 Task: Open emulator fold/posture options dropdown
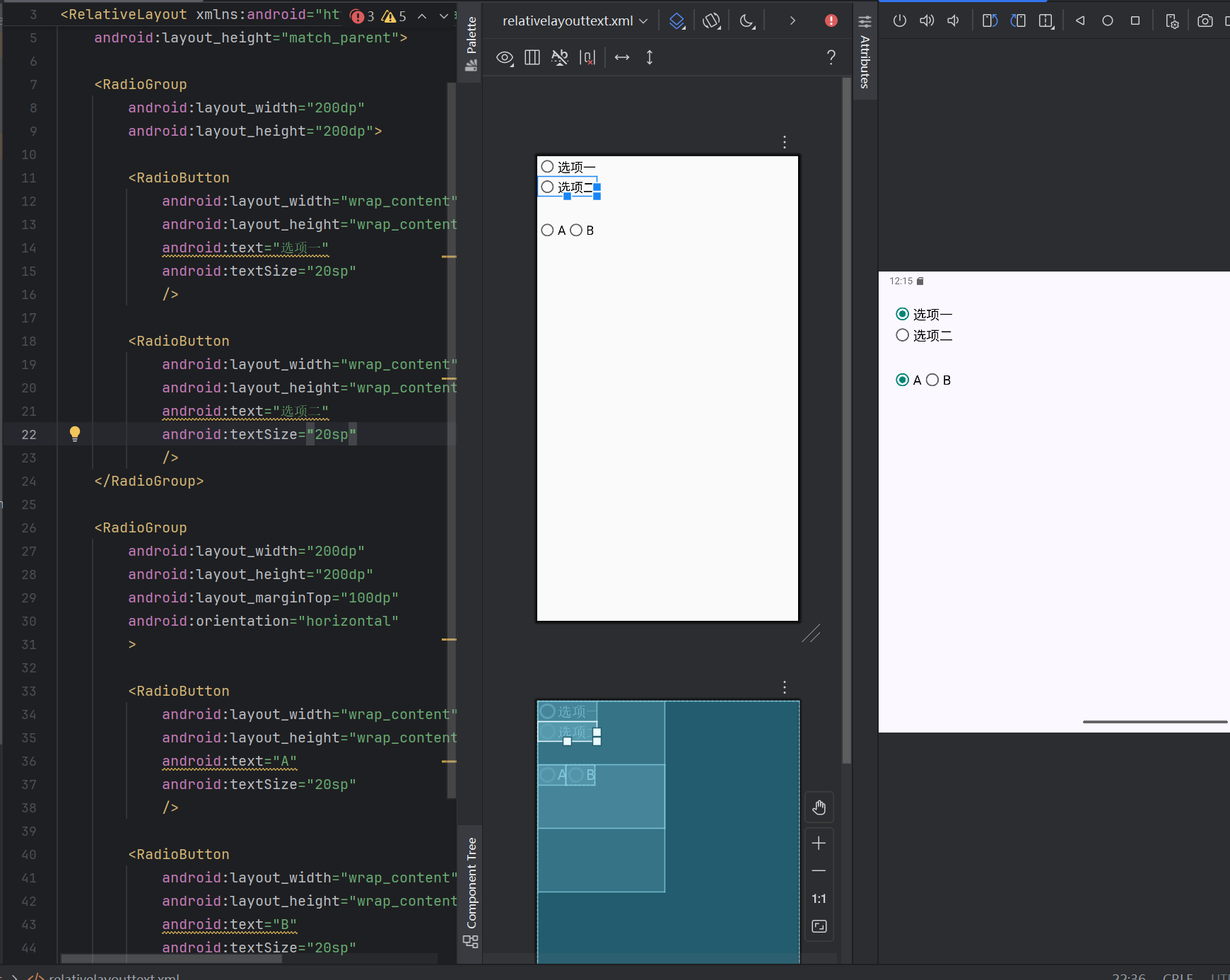coord(1047,21)
